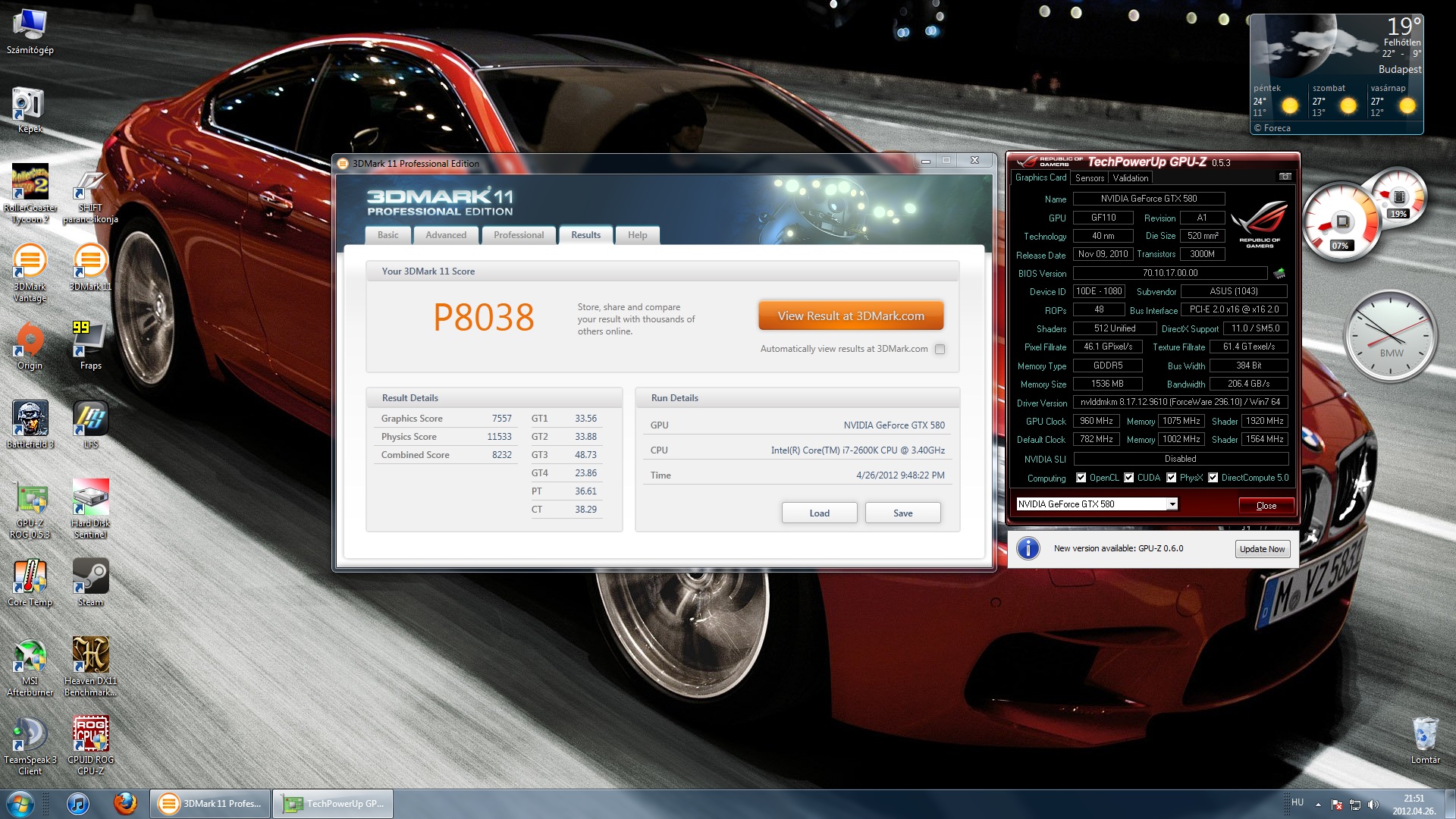Launch the LFS desktop icon
Image resolution: width=1456 pixels, height=819 pixels.
[90, 425]
